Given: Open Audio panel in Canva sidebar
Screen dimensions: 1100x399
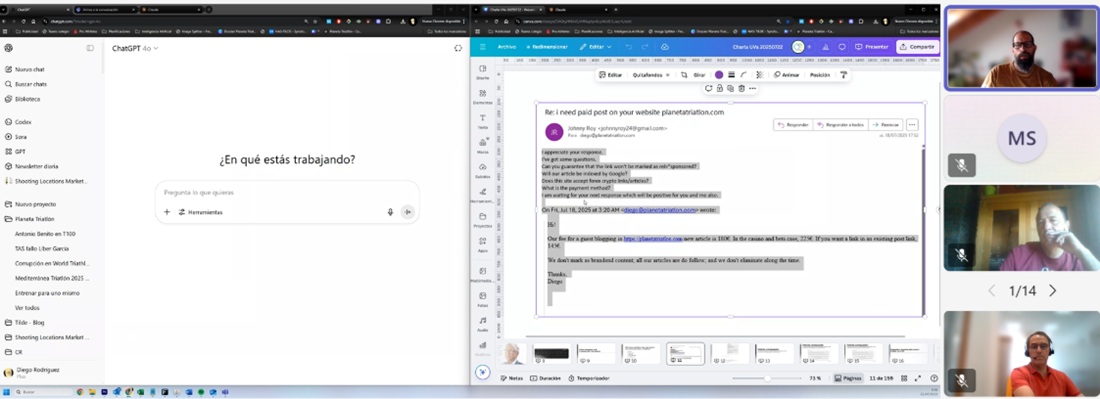Looking at the screenshot, I should click(x=483, y=323).
